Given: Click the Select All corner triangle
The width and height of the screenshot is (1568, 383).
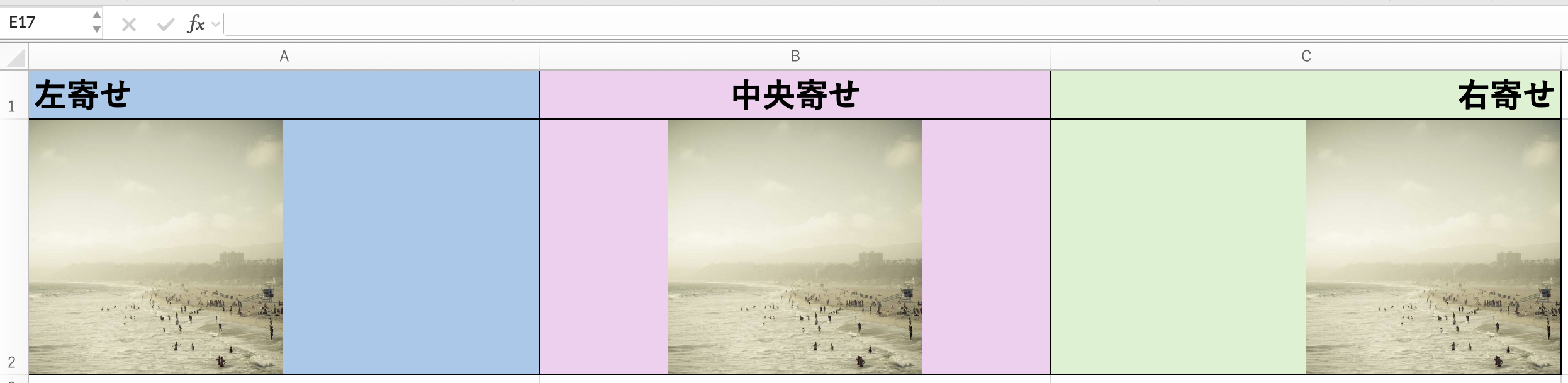Looking at the screenshot, I should coord(15,57).
